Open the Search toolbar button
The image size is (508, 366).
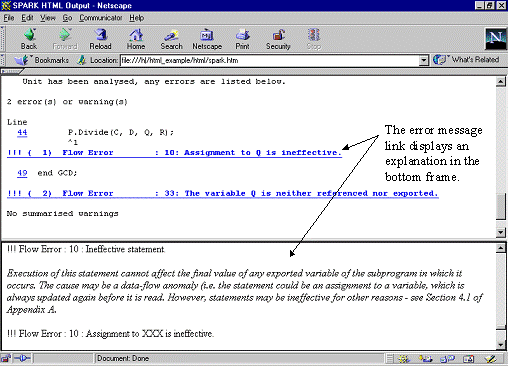coord(172,39)
